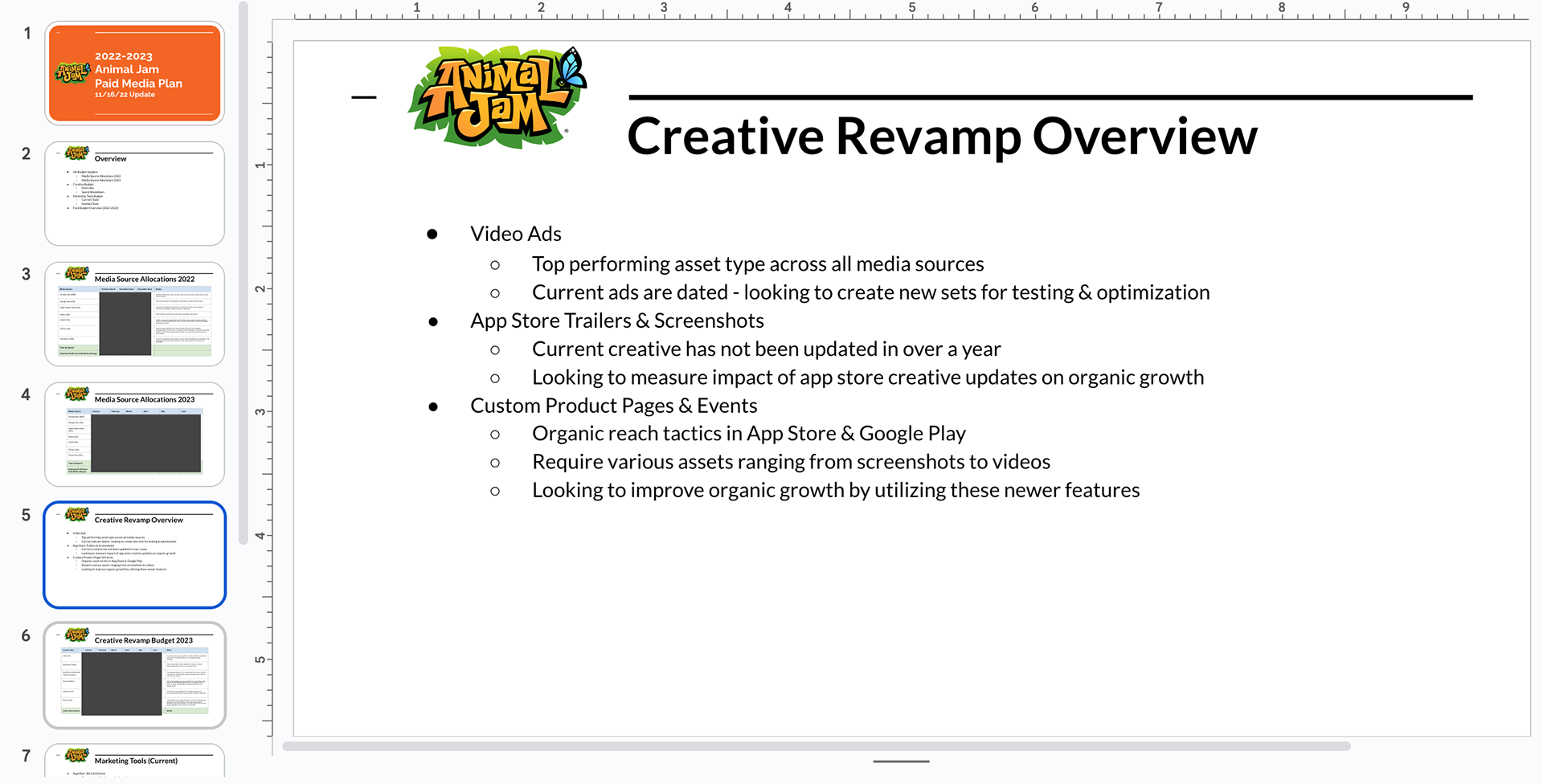The width and height of the screenshot is (1543, 784).
Task: Click the title 'Creative Revamp Overview'
Action: (x=942, y=137)
